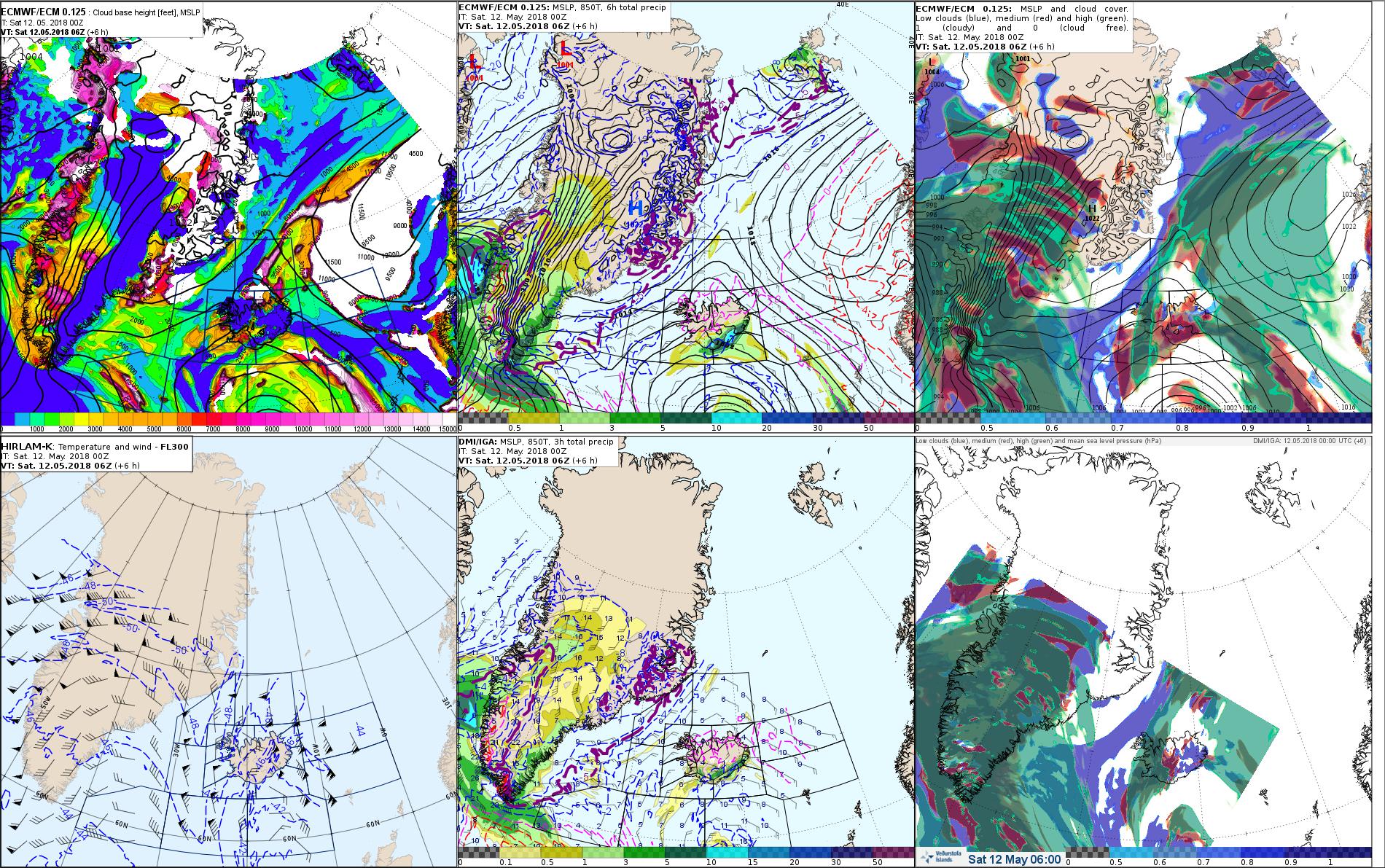
Task: Click the 'HIRLAM-K: Temperature and wind - FL300' title
Action: [x=96, y=446]
